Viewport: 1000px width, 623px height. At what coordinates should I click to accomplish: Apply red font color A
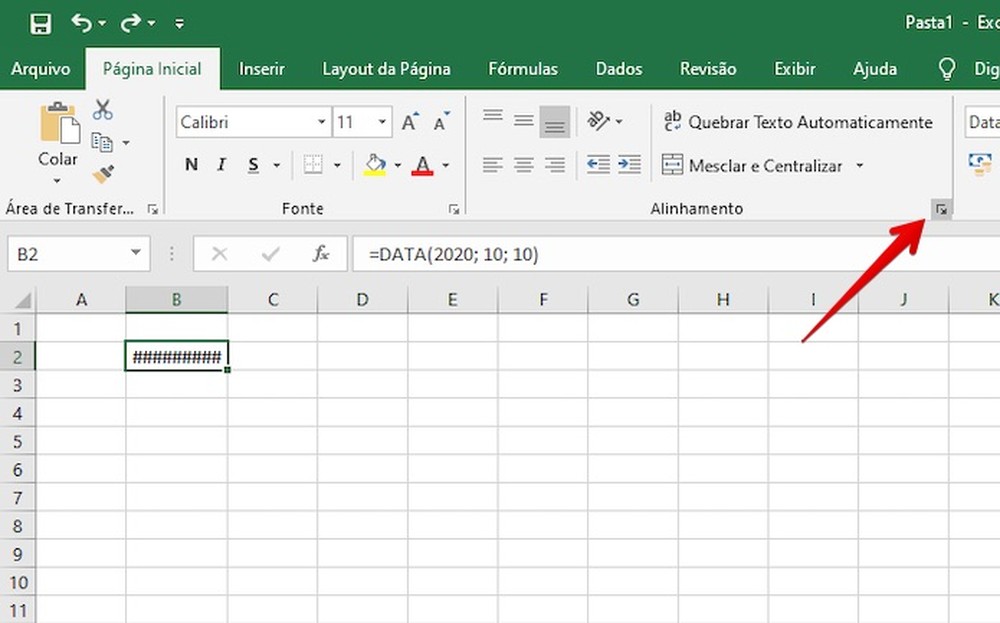tap(422, 165)
